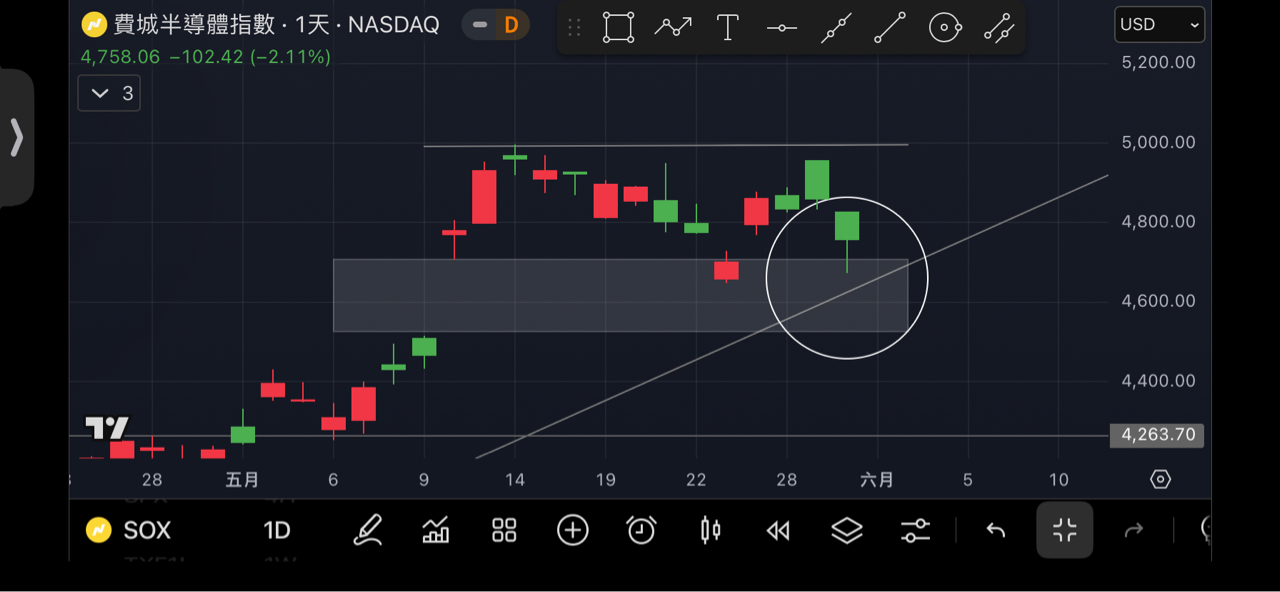Tap the 五月 time axis label
1280x592 pixels.
click(x=242, y=480)
